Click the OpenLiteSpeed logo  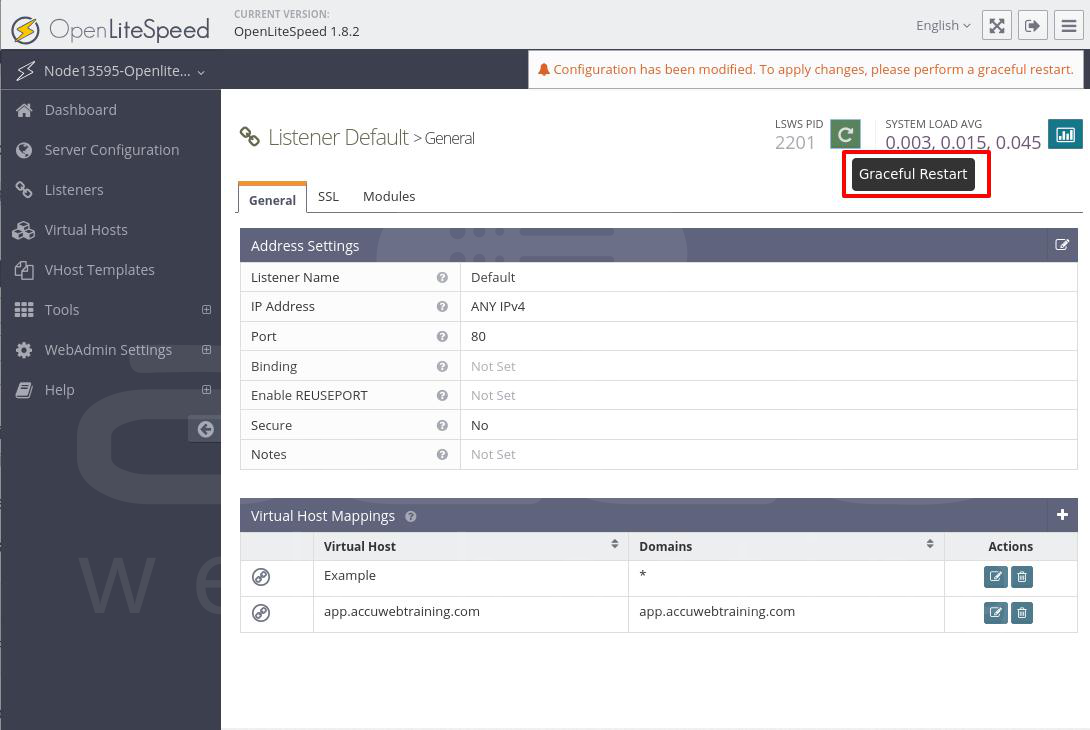point(111,29)
